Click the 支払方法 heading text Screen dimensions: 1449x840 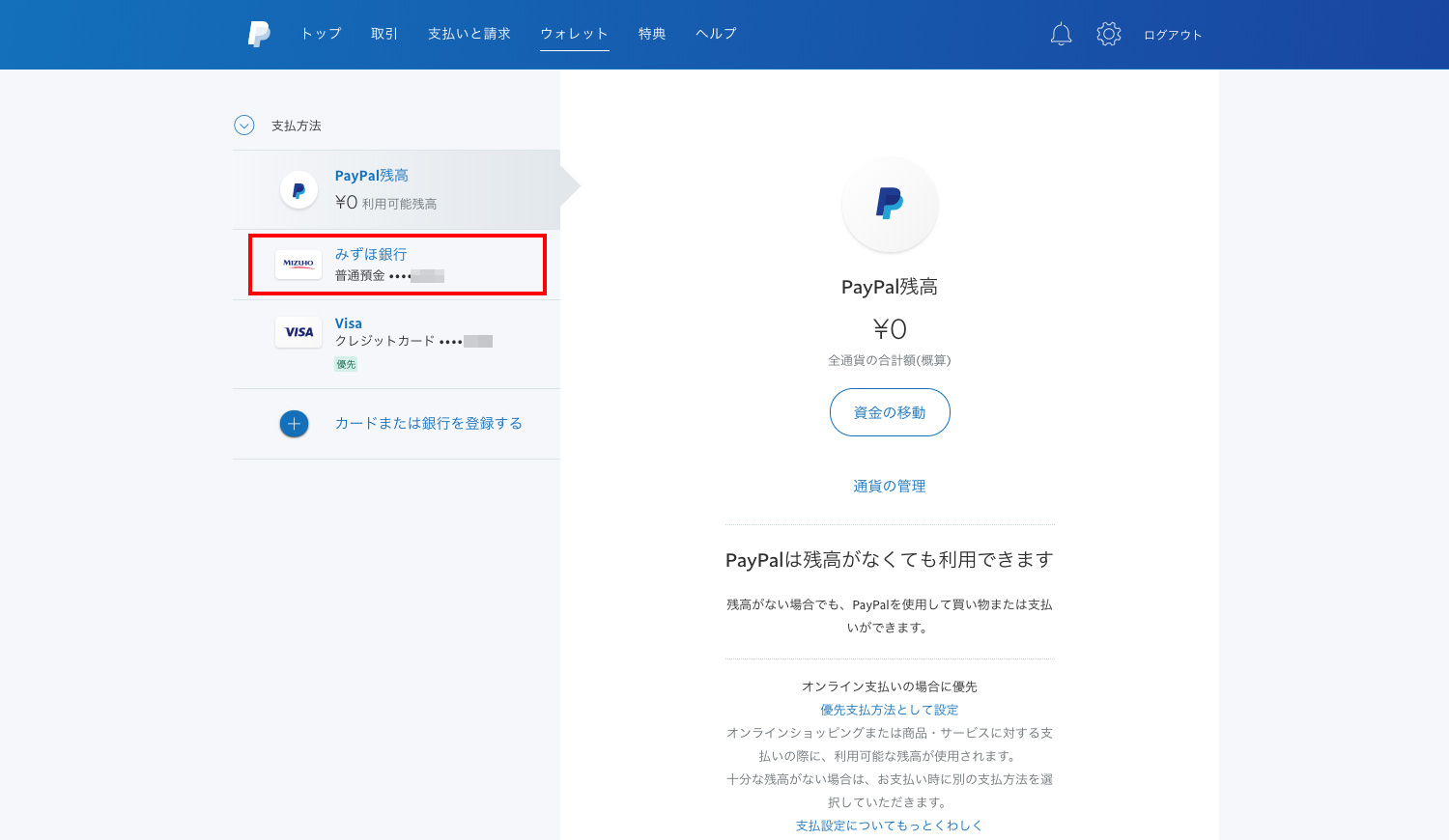[297, 126]
